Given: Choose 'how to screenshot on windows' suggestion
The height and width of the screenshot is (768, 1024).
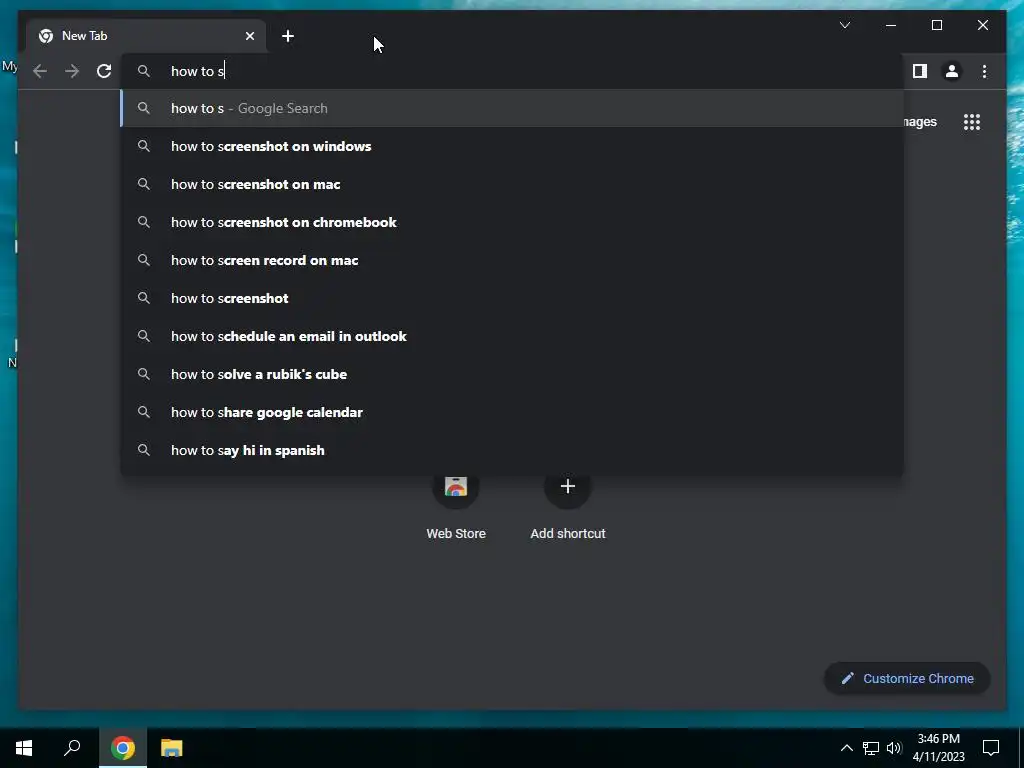Looking at the screenshot, I should 512,146.
